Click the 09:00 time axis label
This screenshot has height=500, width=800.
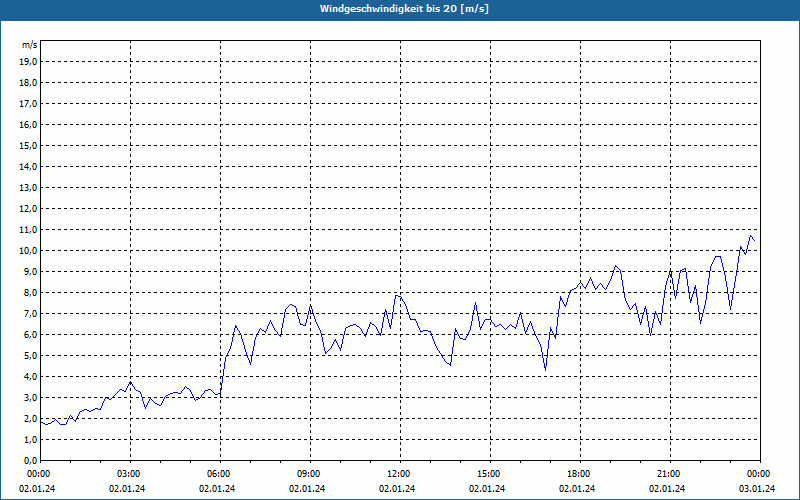click(x=310, y=474)
